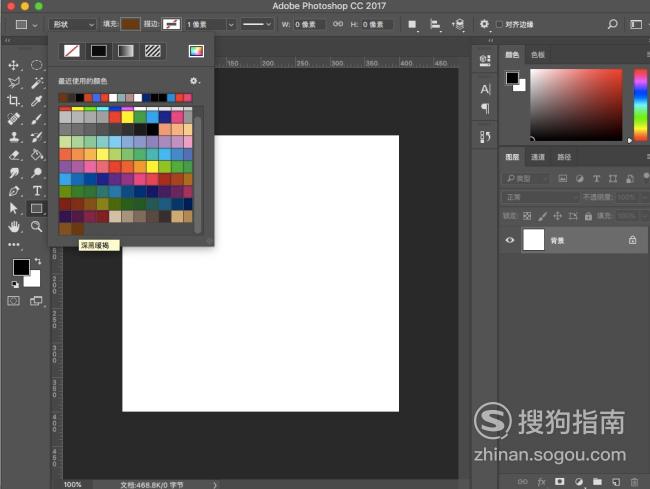Open stroke line type dropdown
Image resolution: width=650 pixels, height=489 pixels.
257,24
